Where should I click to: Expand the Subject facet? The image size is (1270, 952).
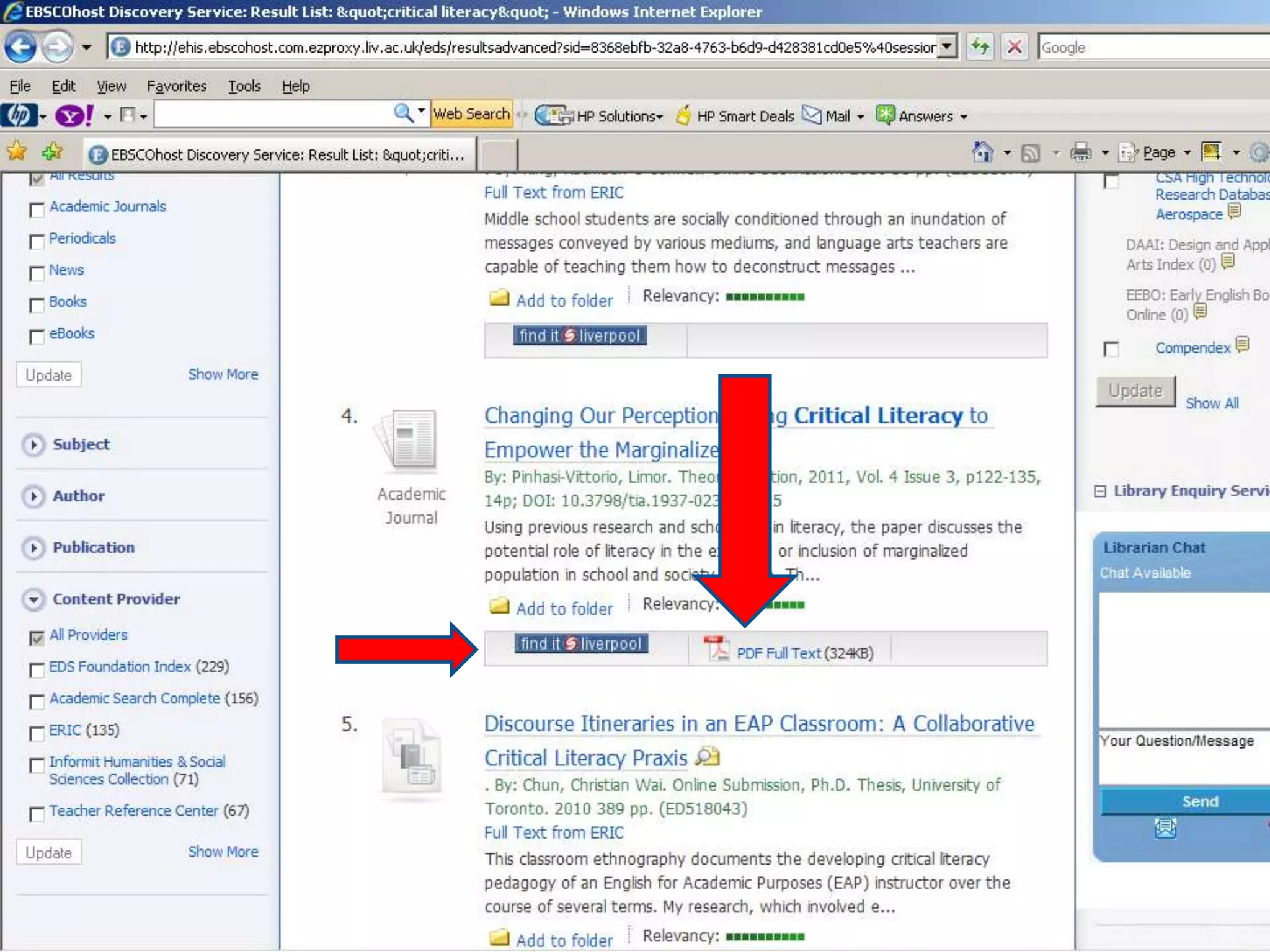pyautogui.click(x=33, y=444)
